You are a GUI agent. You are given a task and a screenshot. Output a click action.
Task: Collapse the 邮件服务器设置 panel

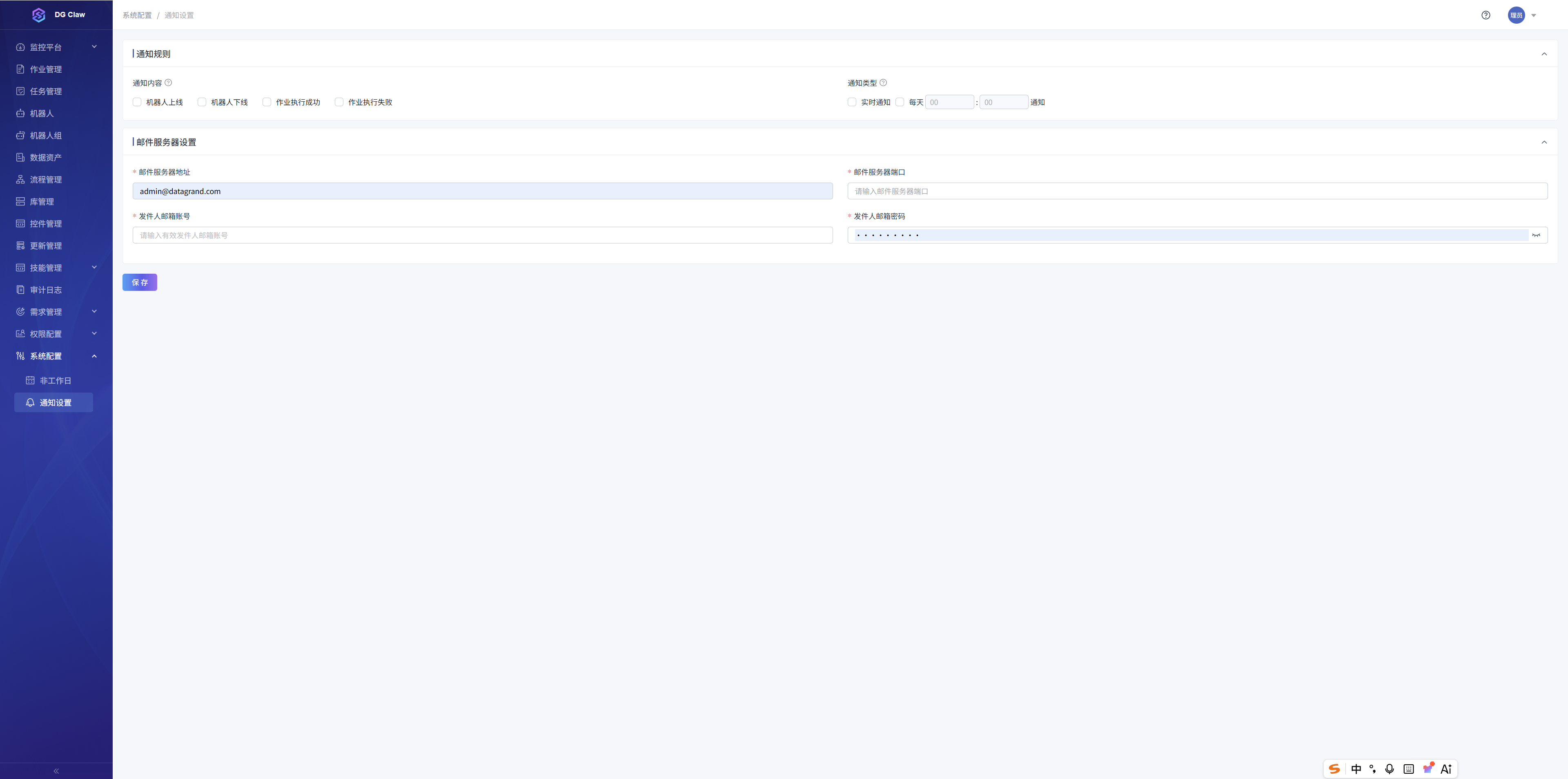click(1543, 143)
